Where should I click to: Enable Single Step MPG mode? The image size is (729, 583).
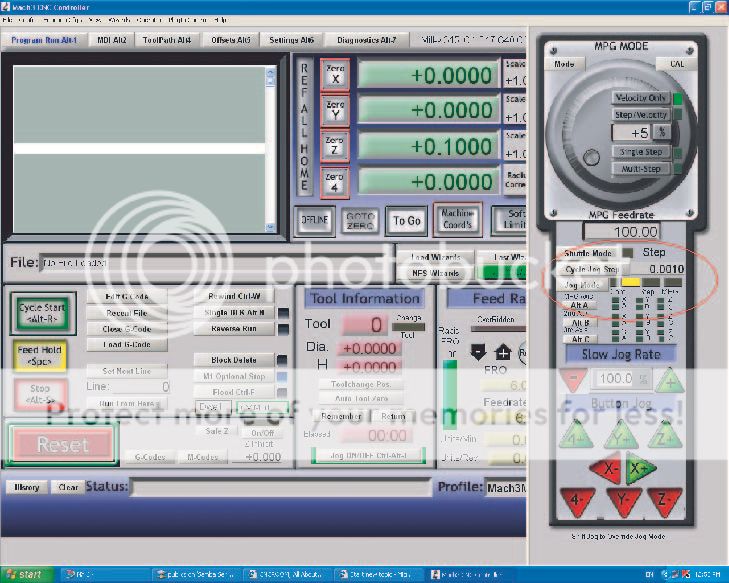pos(641,152)
